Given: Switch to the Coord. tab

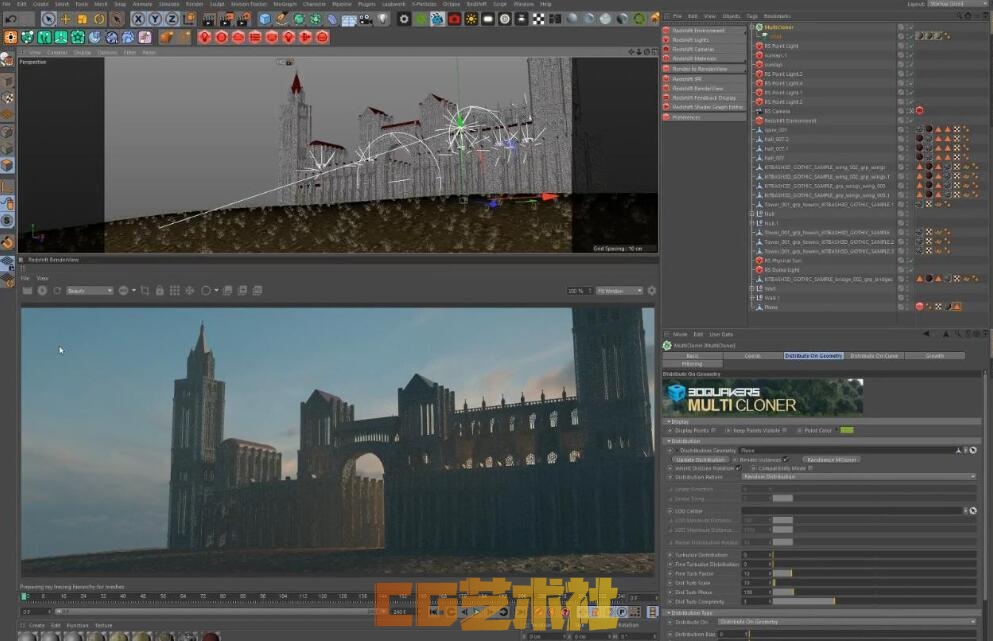Looking at the screenshot, I should click(x=752, y=356).
